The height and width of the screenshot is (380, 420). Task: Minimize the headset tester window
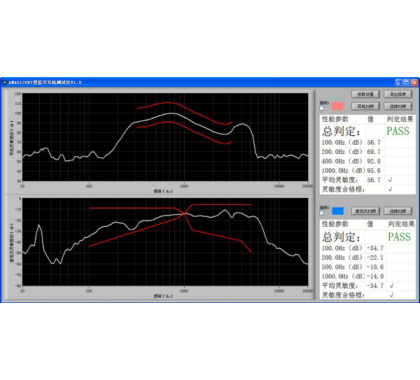398,82
